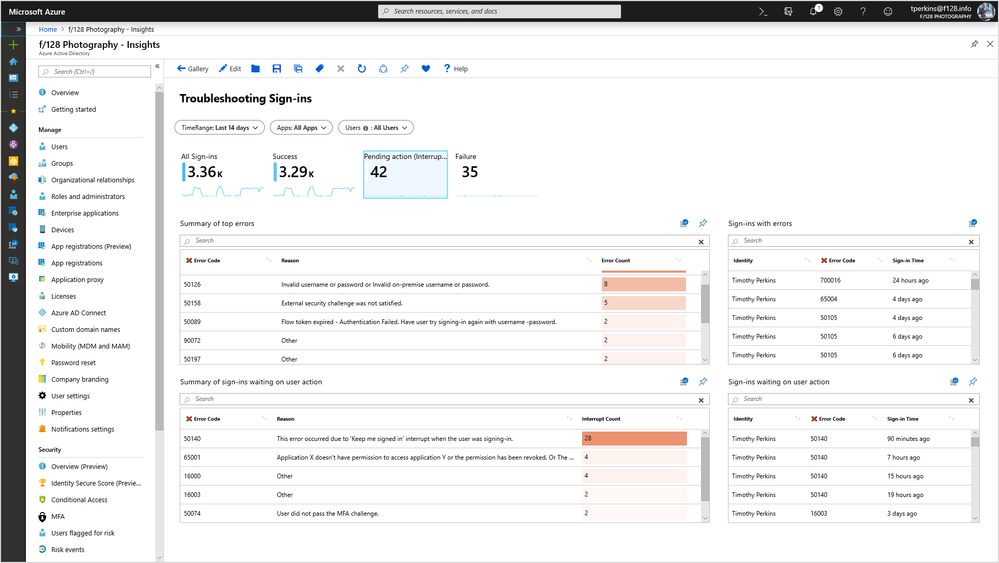The height and width of the screenshot is (563, 999).
Task: Click the create resource plus icon
Action: point(13,45)
